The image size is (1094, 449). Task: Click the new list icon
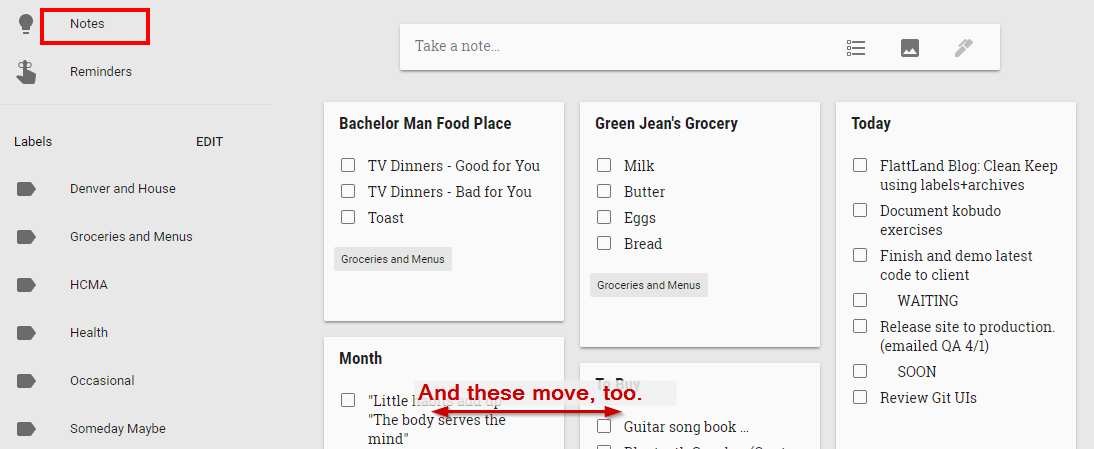[x=855, y=47]
